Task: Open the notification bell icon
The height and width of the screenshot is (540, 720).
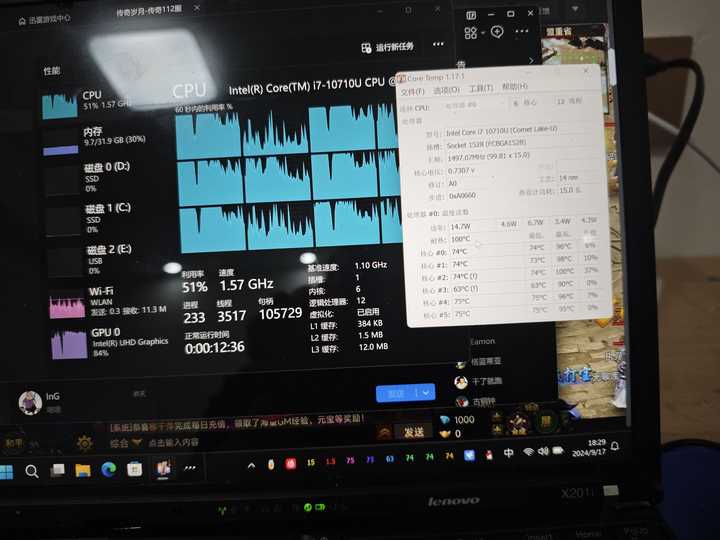Action: tap(615, 446)
